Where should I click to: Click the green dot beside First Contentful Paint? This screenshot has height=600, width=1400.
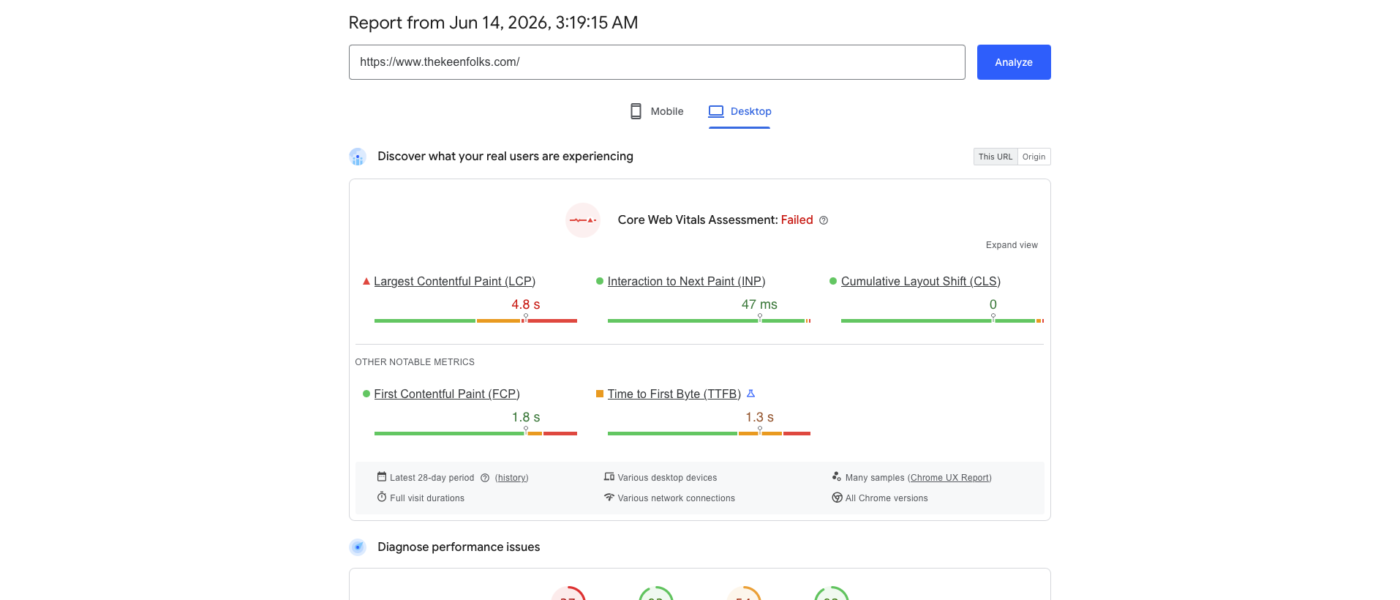366,394
